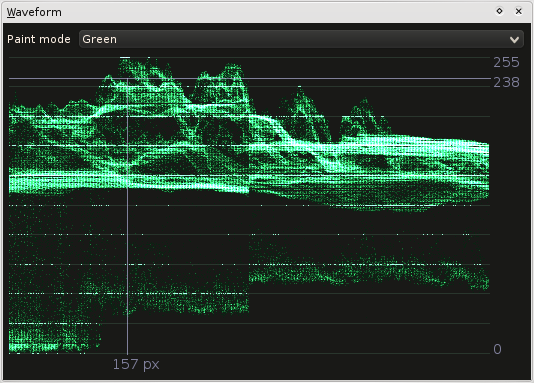
Task: Float the Waveform panel with diamond icon
Action: point(499,11)
